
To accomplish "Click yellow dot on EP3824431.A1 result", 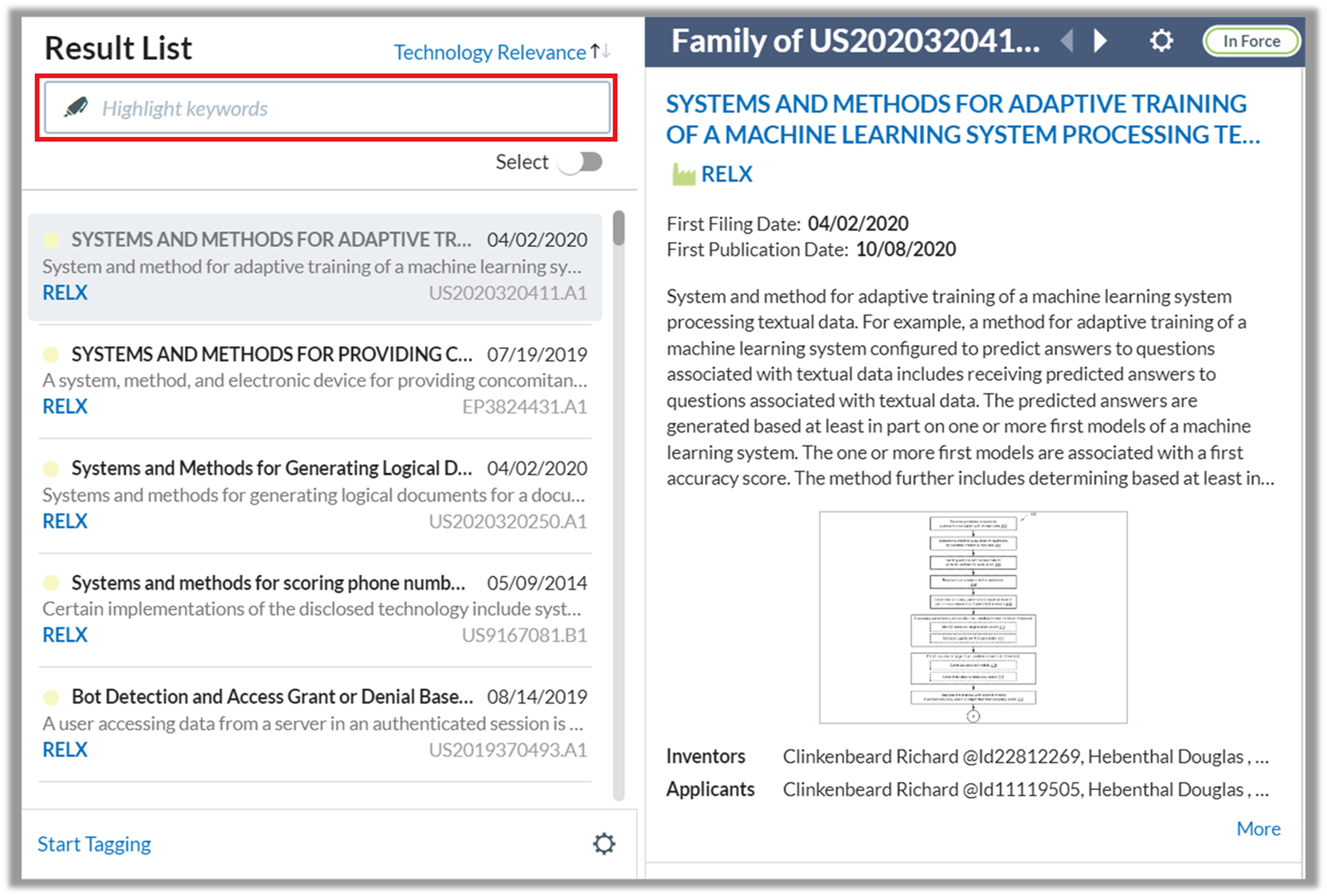I will coord(51,354).
